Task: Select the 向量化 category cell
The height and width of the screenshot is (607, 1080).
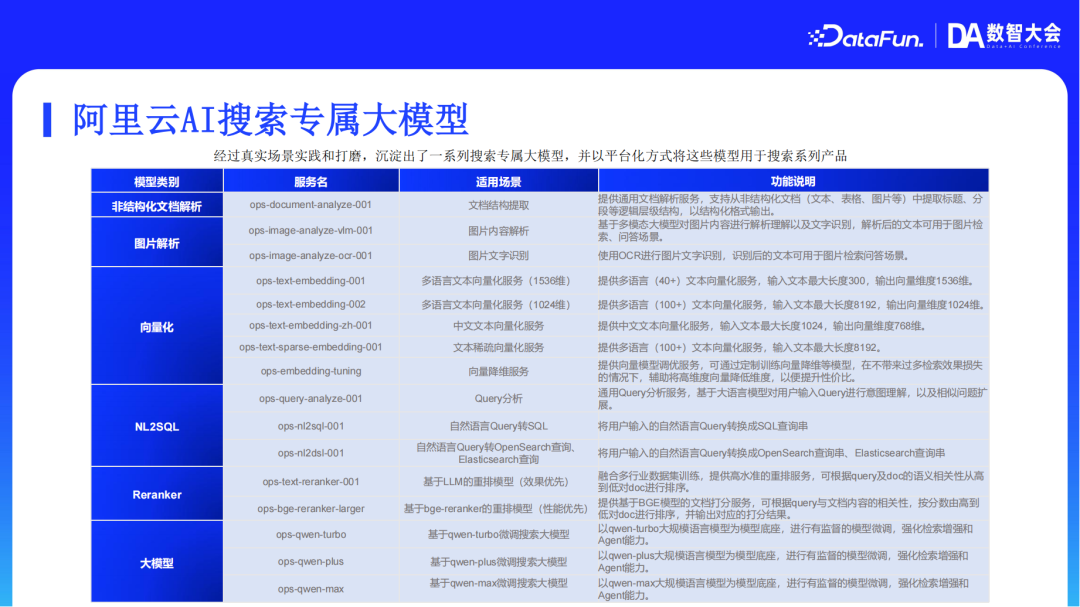Action: [156, 324]
